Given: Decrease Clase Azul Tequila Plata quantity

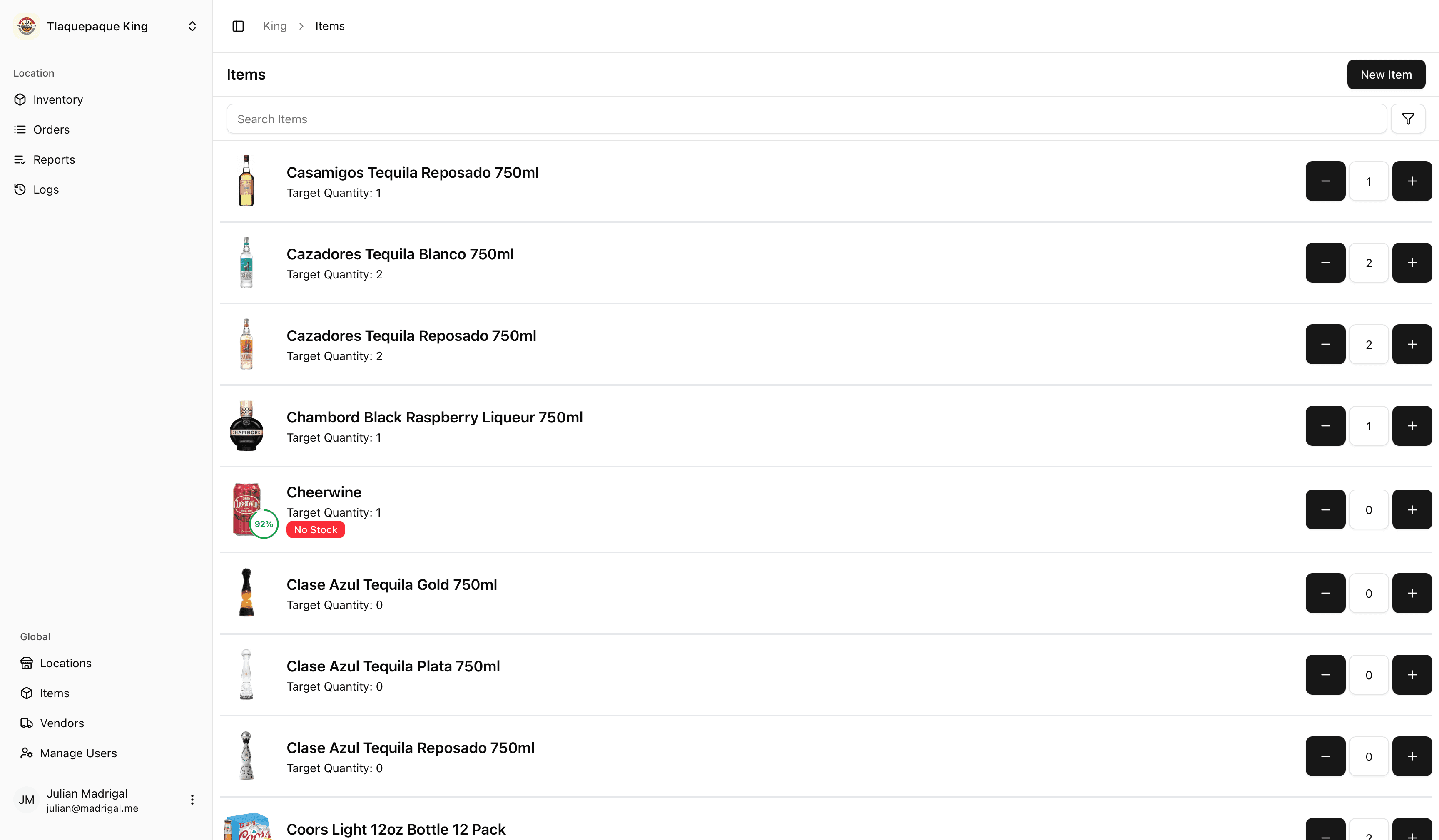Looking at the screenshot, I should [x=1325, y=675].
